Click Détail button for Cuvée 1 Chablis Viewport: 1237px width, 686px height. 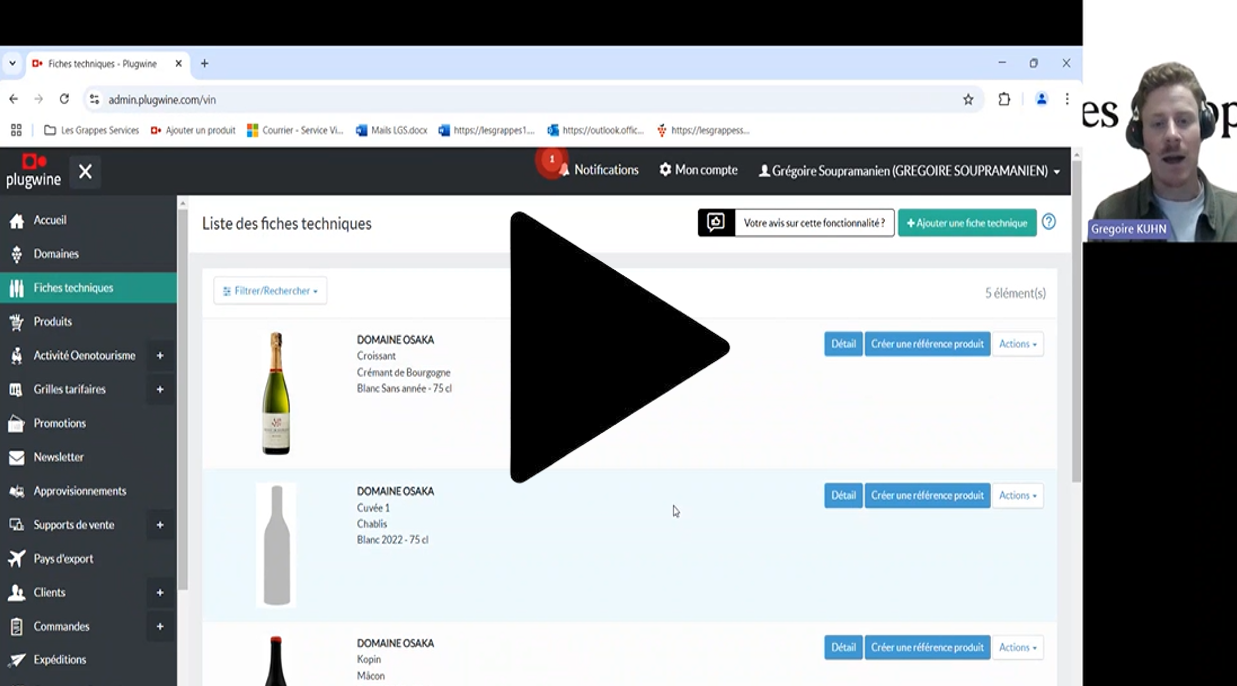tap(843, 496)
